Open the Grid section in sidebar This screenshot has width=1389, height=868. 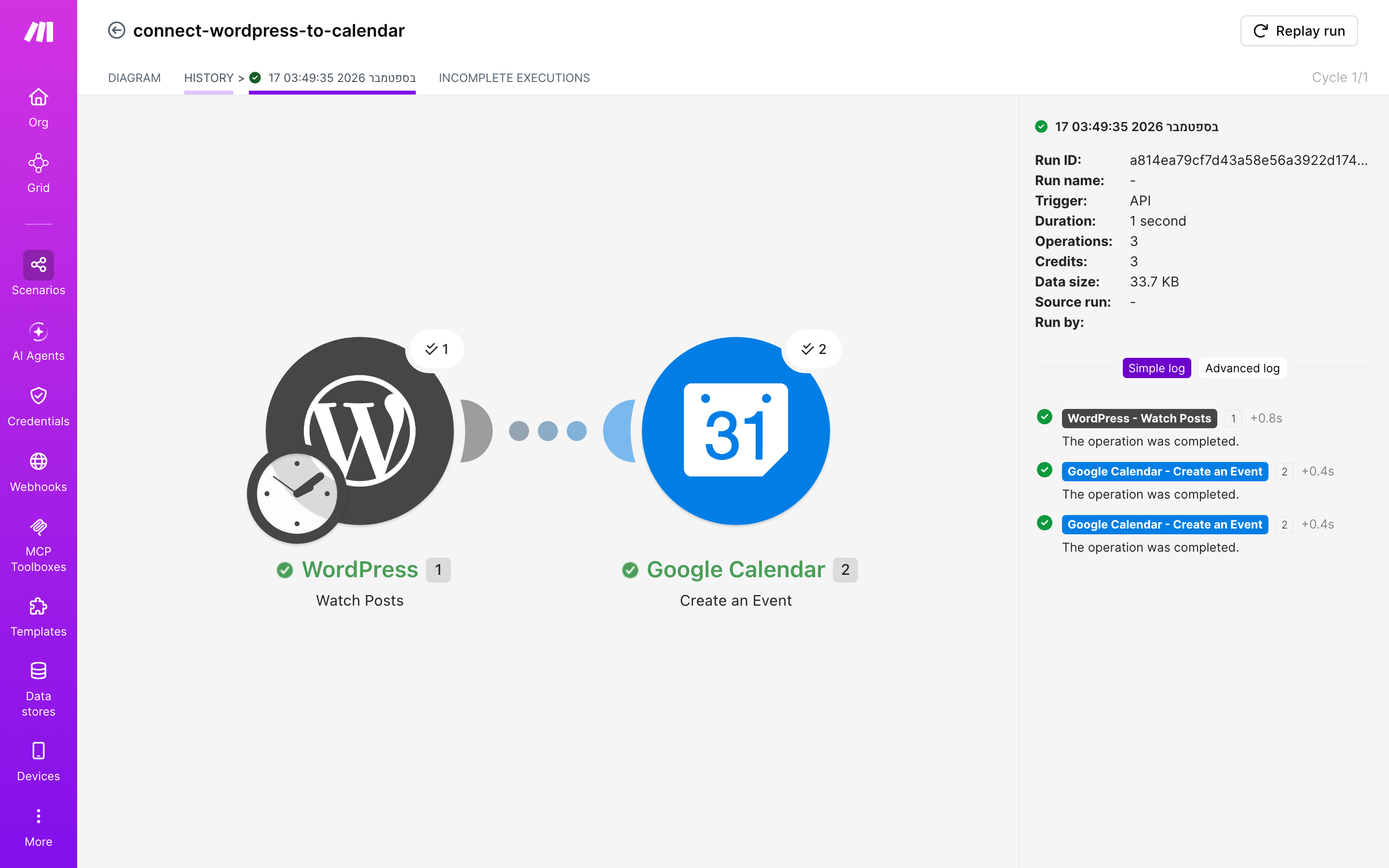coord(39,173)
